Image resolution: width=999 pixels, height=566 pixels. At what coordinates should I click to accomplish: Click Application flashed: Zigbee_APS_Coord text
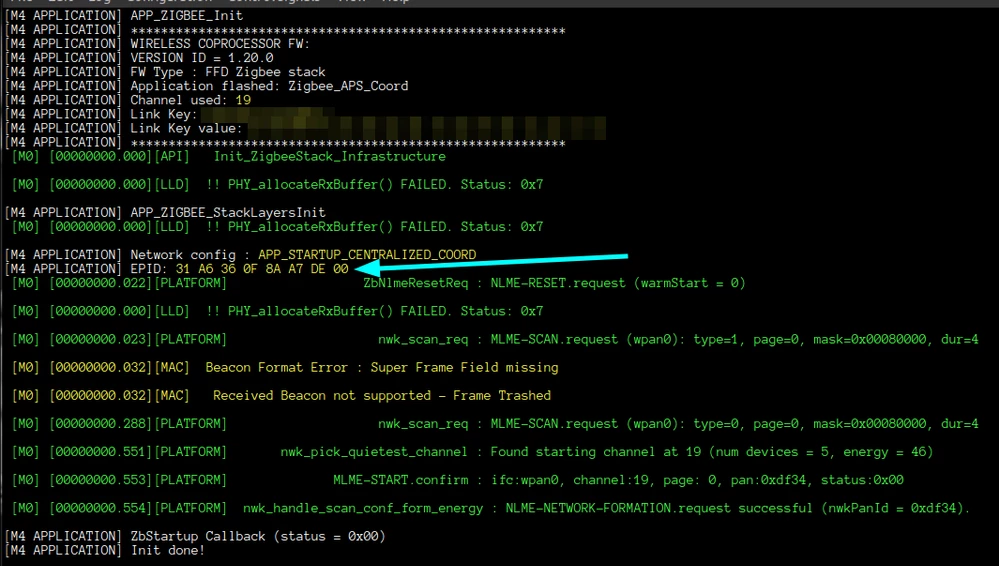pyautogui.click(x=270, y=86)
